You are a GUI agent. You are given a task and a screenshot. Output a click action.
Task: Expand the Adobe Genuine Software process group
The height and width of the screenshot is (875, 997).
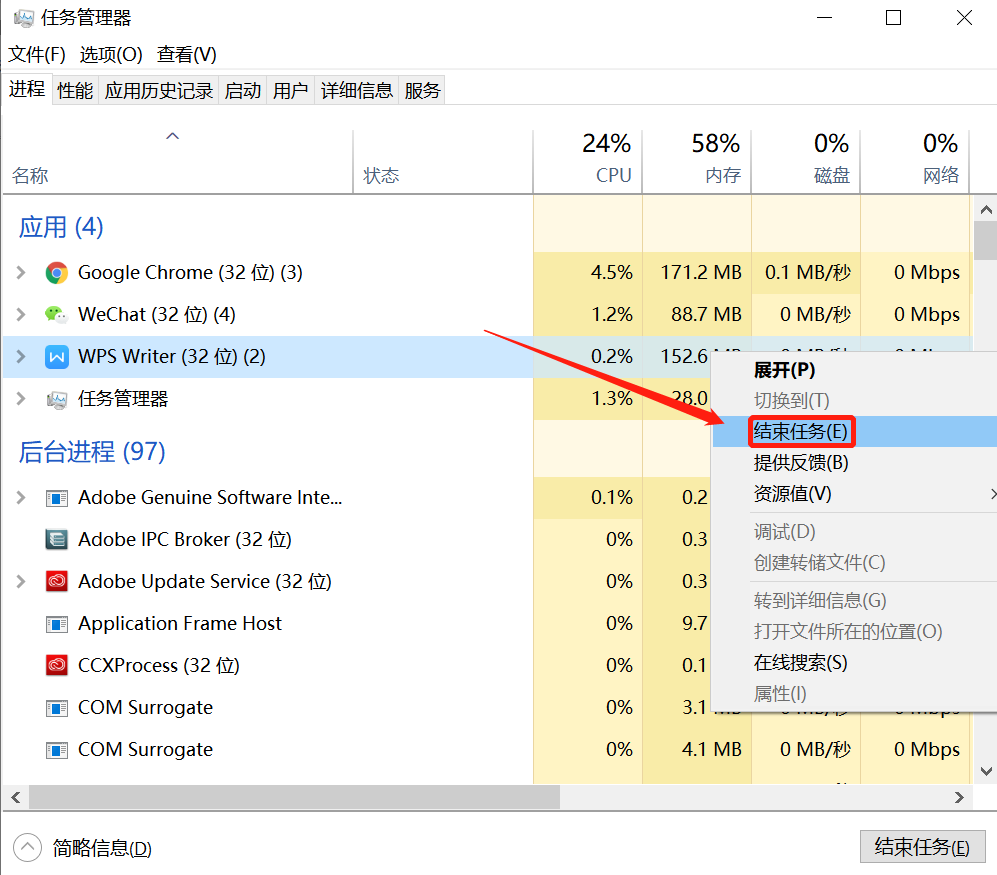[x=21, y=498]
